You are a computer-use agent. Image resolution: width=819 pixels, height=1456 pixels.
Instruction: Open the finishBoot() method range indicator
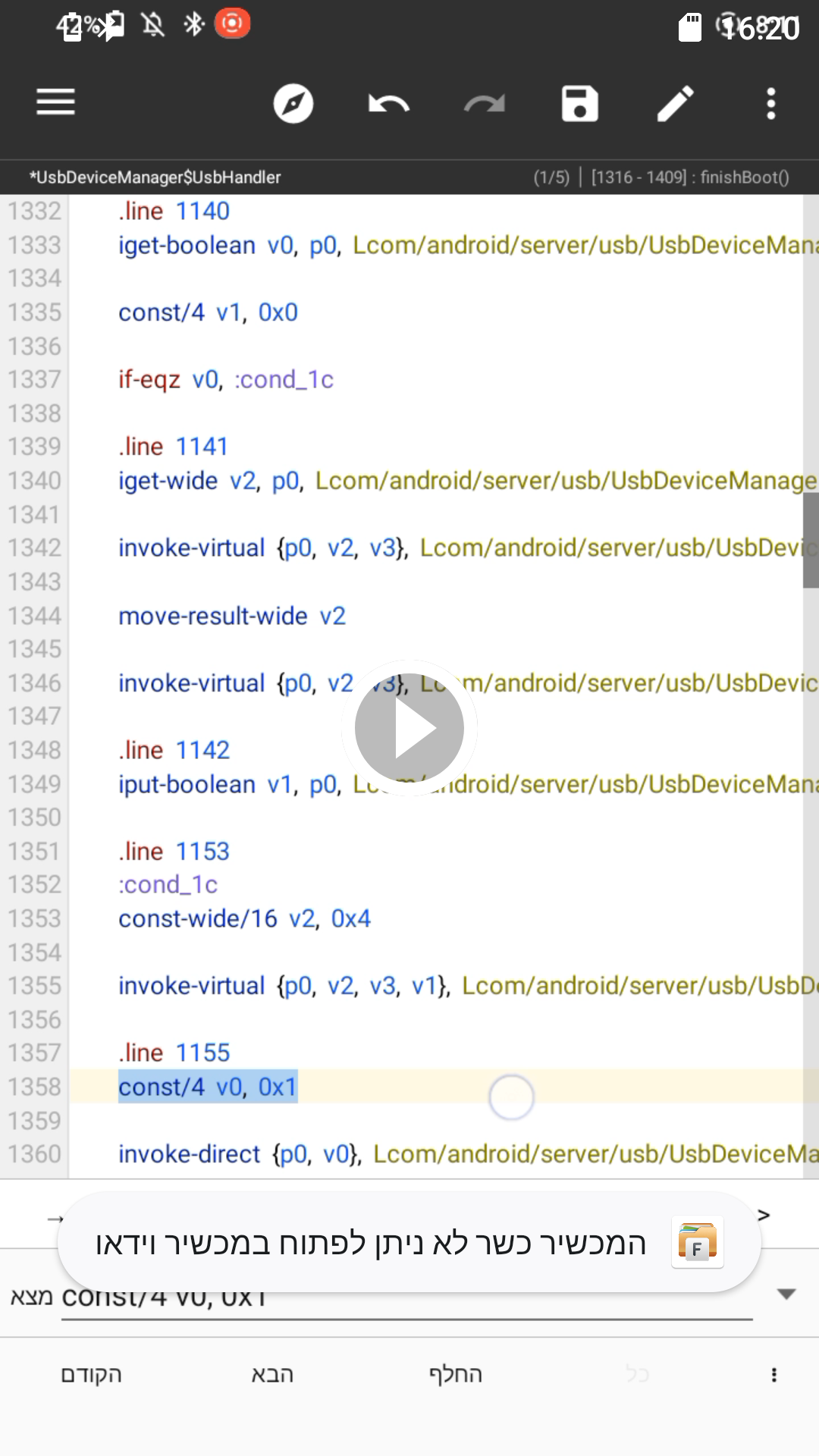tap(690, 177)
